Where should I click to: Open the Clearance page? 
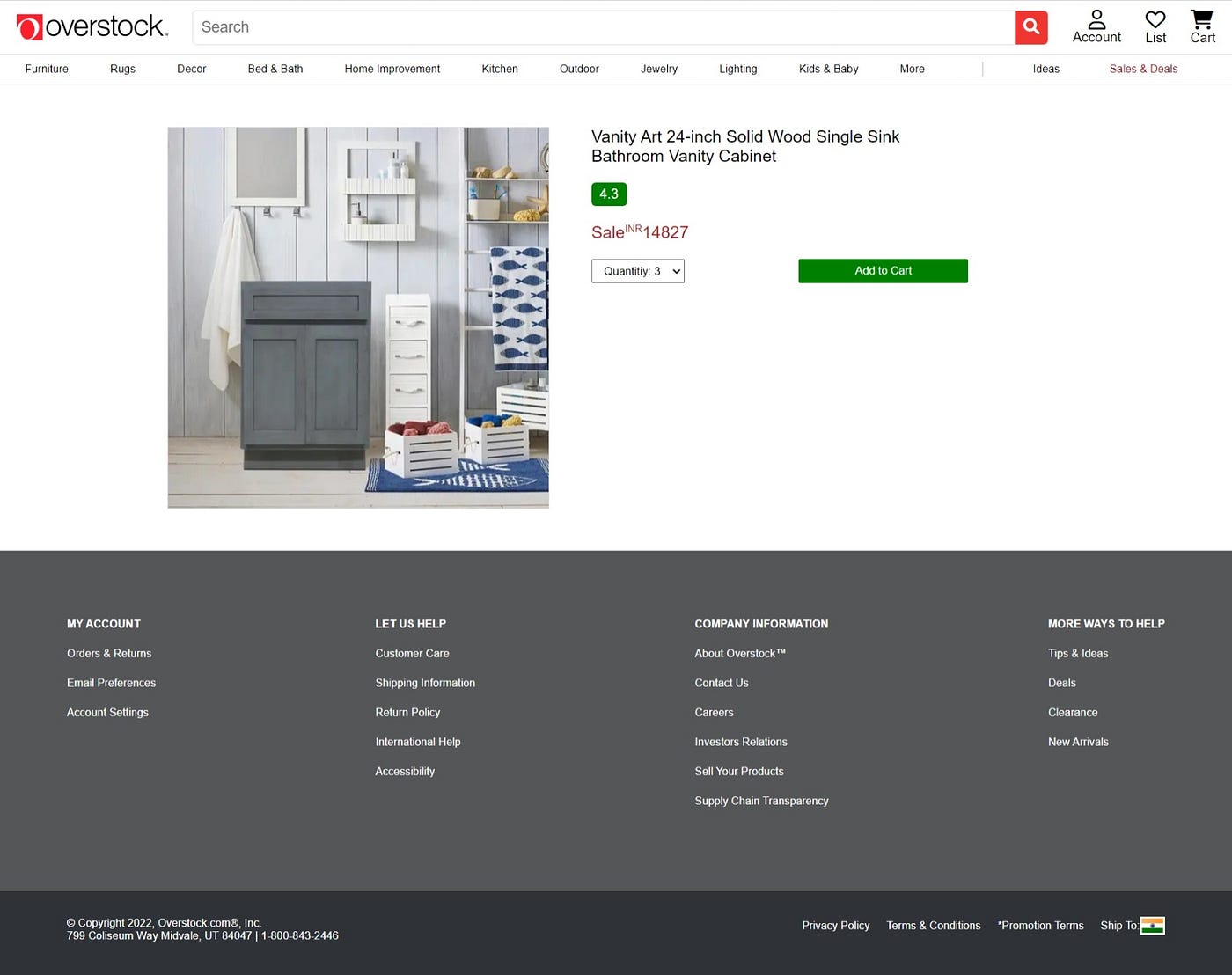[x=1073, y=712]
